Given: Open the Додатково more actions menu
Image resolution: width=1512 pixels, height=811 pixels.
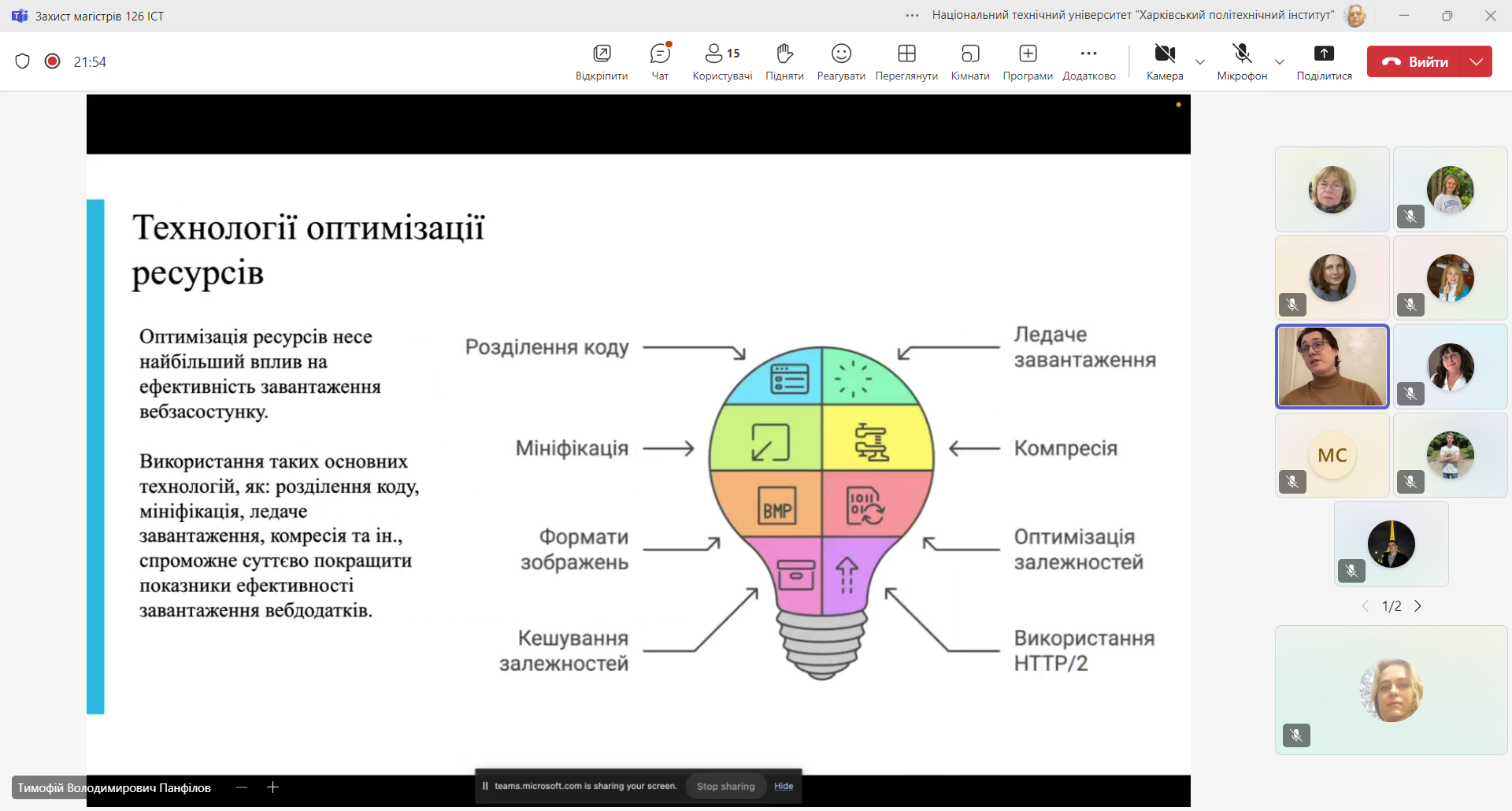Looking at the screenshot, I should 1089,61.
